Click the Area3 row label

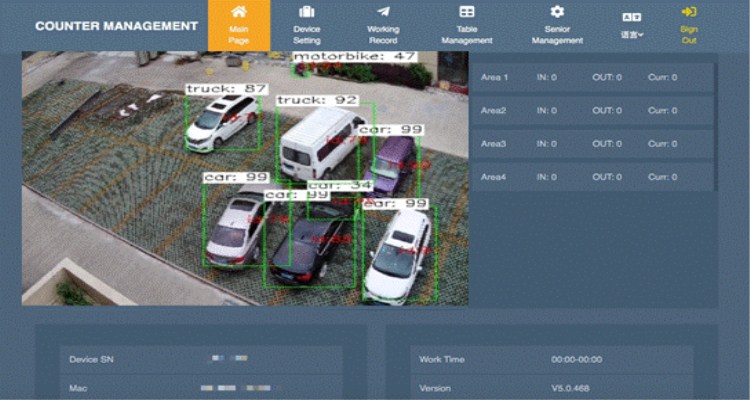(494, 144)
